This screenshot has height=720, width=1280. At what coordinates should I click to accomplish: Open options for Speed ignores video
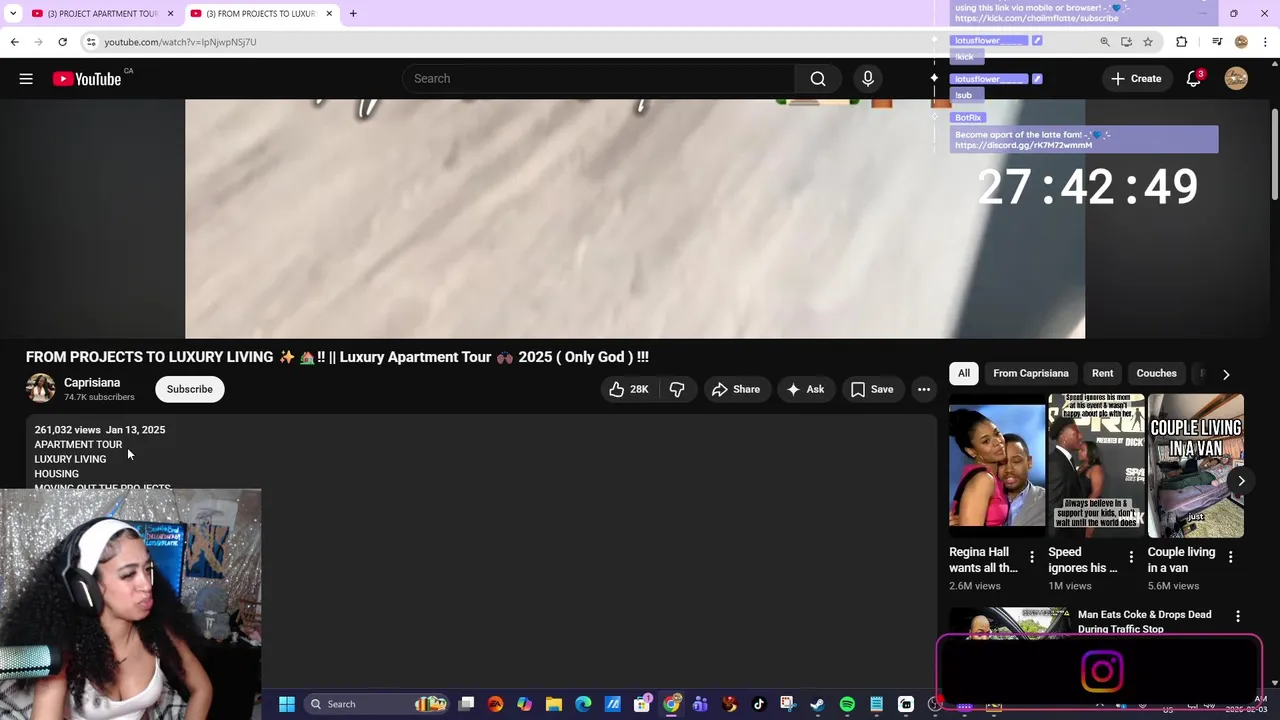1131,557
